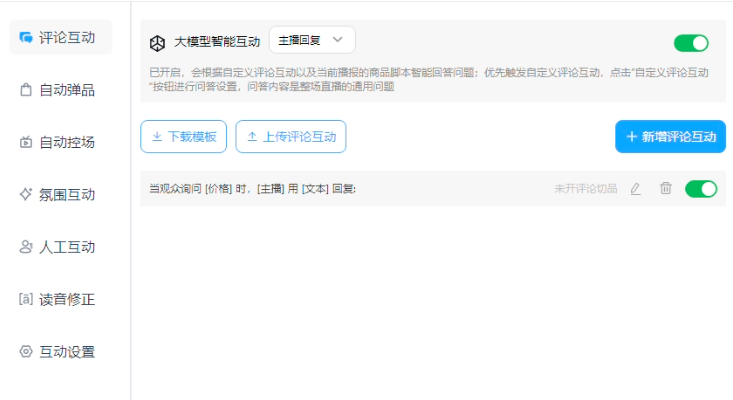Viewport: 733px width, 400px height.
Task: Open the 自动弹品 tab
Action: (61, 90)
